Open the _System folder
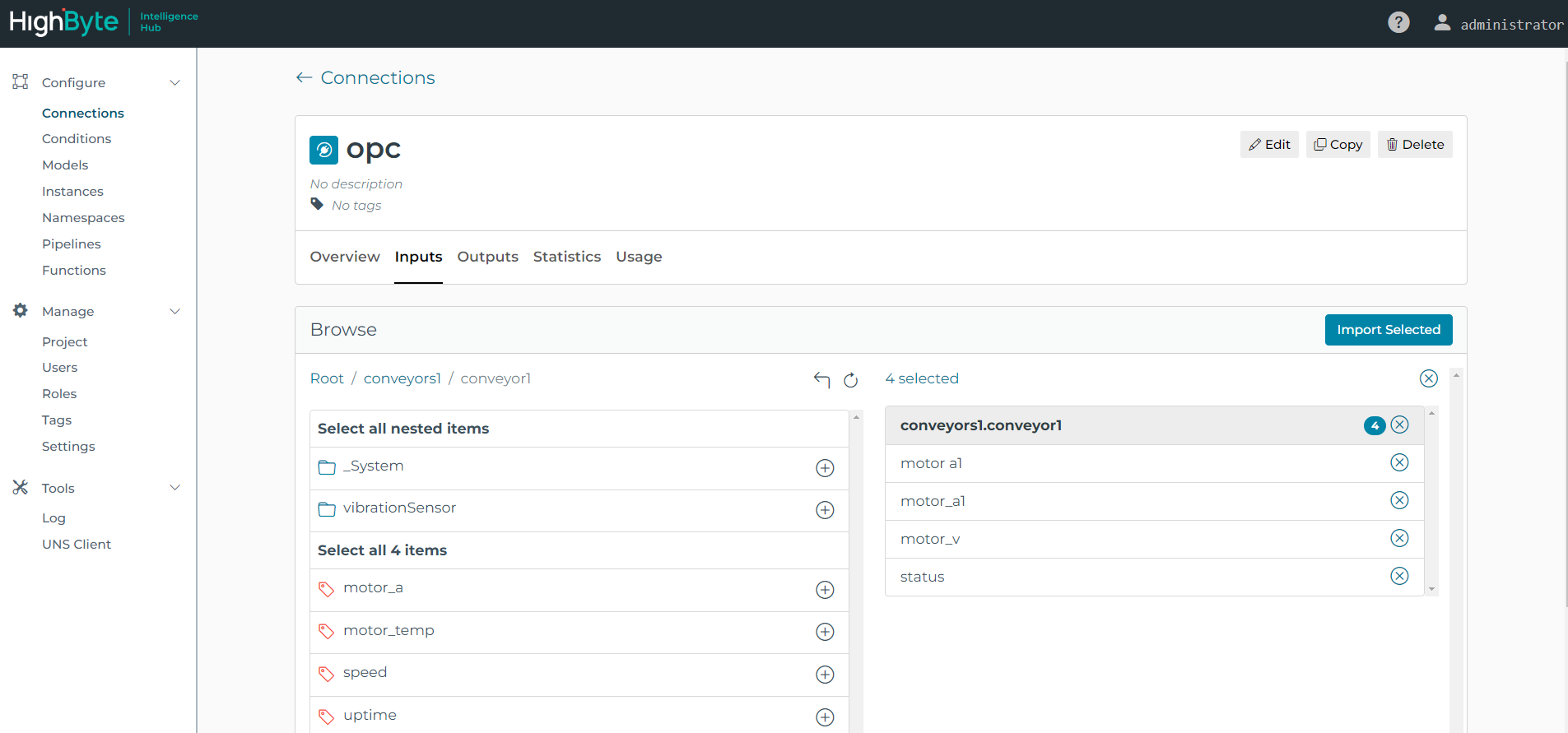 (373, 466)
